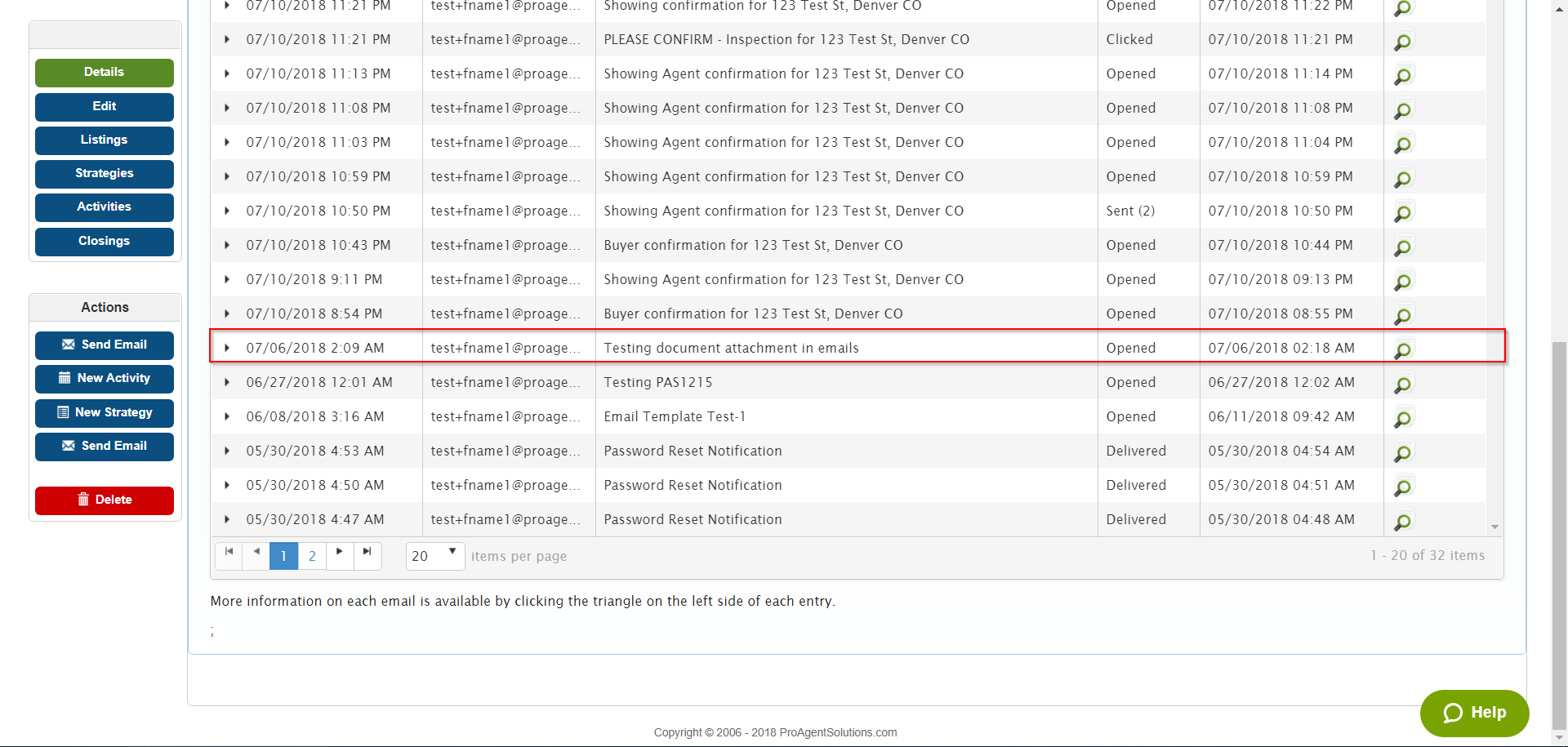View details of 07/10/2018 10:43 PM Buyer confirmation
This screenshot has width=1568, height=747.
1402,247
